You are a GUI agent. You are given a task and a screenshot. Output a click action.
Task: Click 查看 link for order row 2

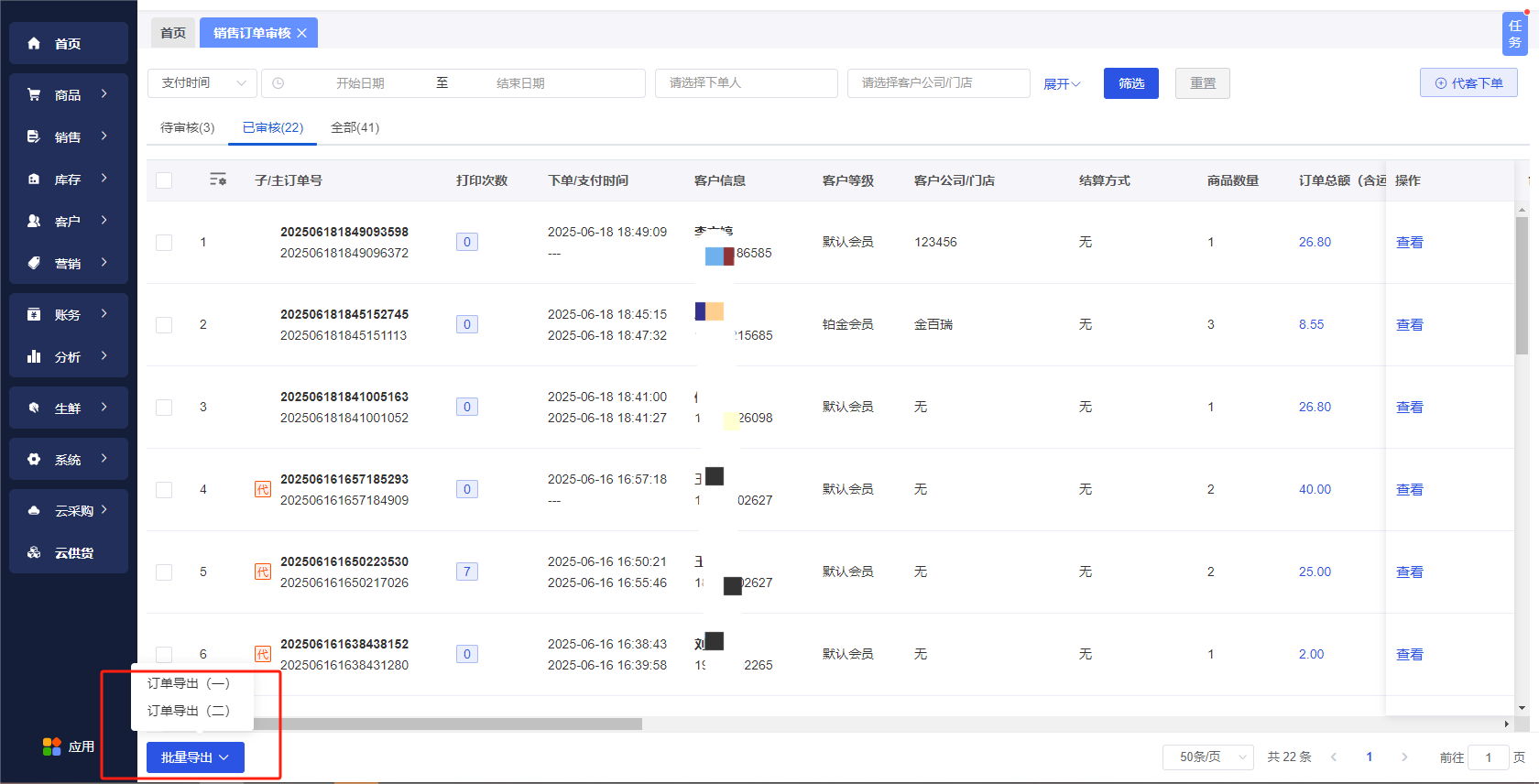click(x=1409, y=325)
